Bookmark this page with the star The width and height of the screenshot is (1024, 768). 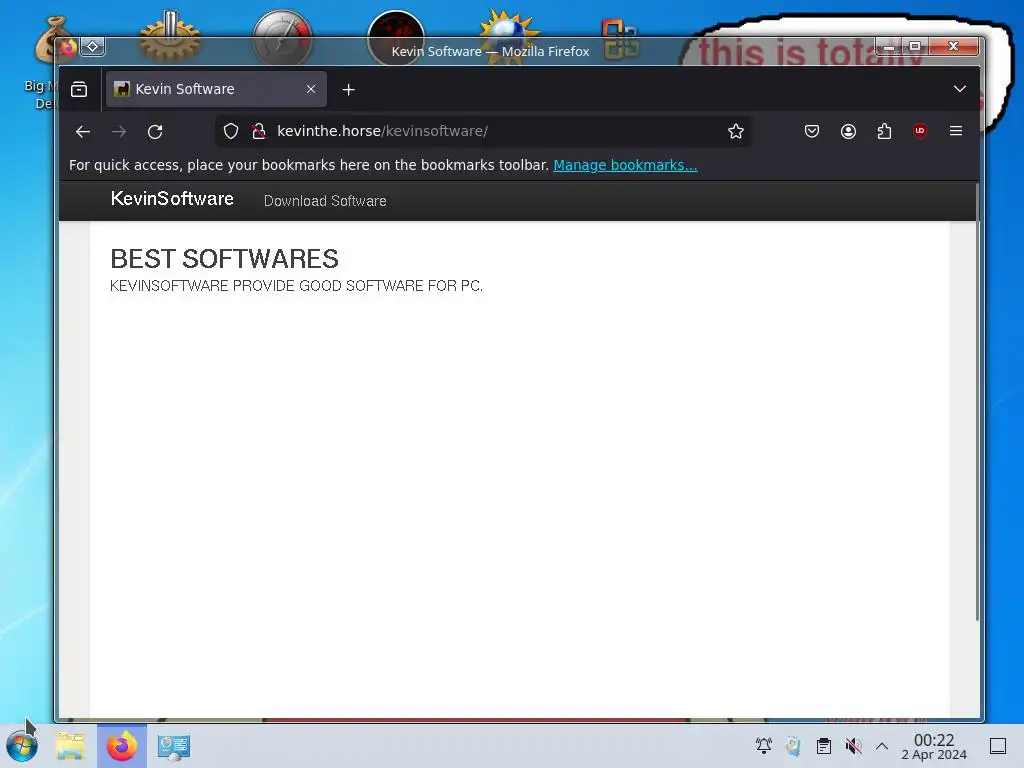click(x=736, y=131)
